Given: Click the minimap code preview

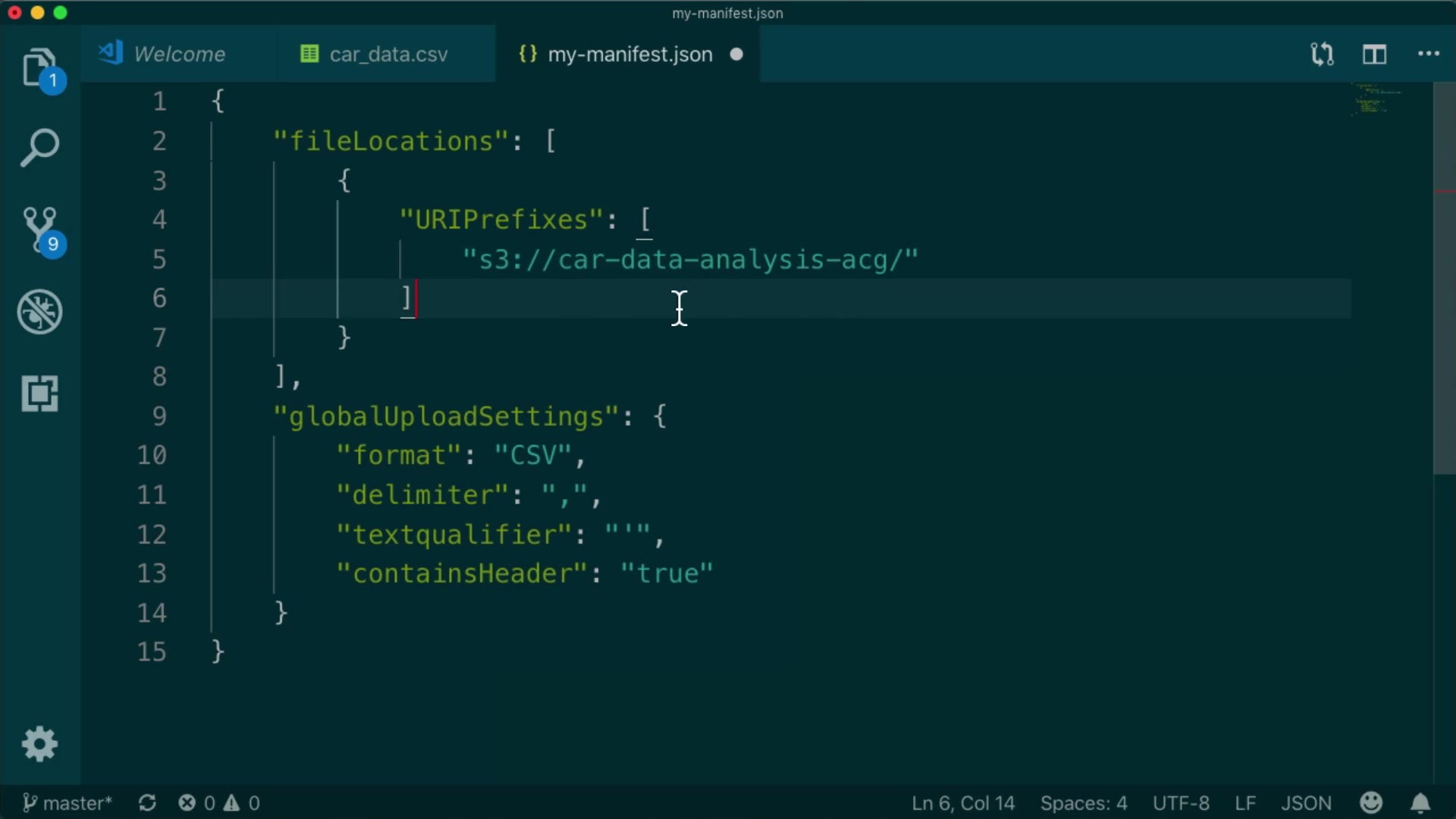Looking at the screenshot, I should tap(1373, 100).
